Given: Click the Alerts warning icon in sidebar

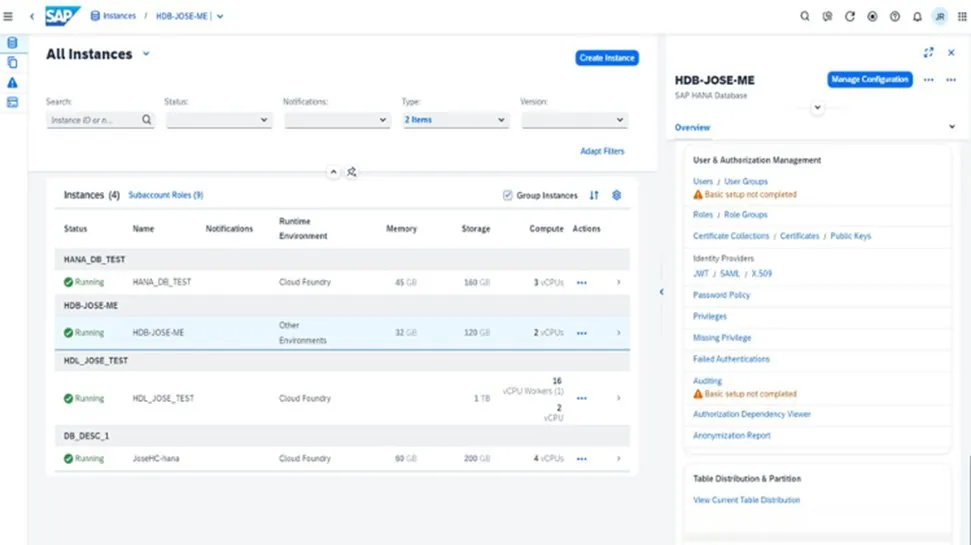Looking at the screenshot, I should click(x=12, y=82).
